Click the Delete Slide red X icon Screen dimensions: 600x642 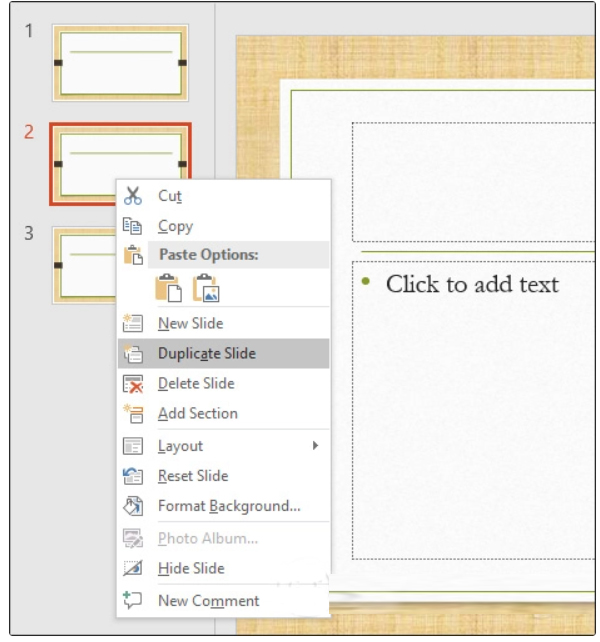coord(133,384)
